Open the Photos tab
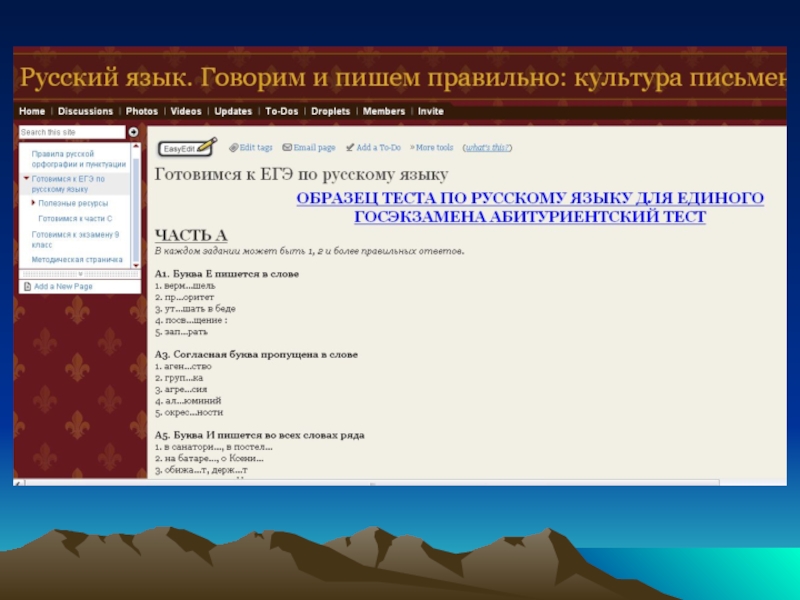800x600 pixels. click(x=142, y=111)
